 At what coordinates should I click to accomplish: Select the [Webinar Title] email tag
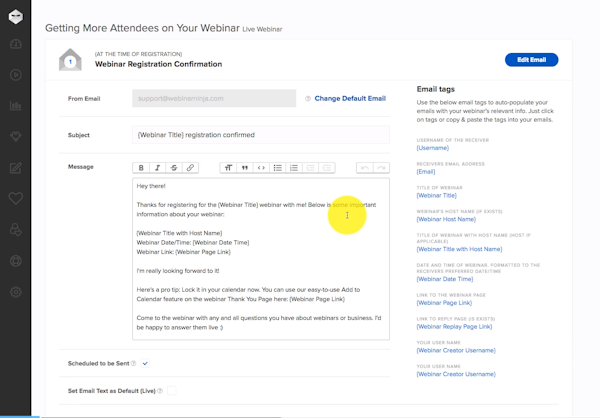(x=436, y=195)
